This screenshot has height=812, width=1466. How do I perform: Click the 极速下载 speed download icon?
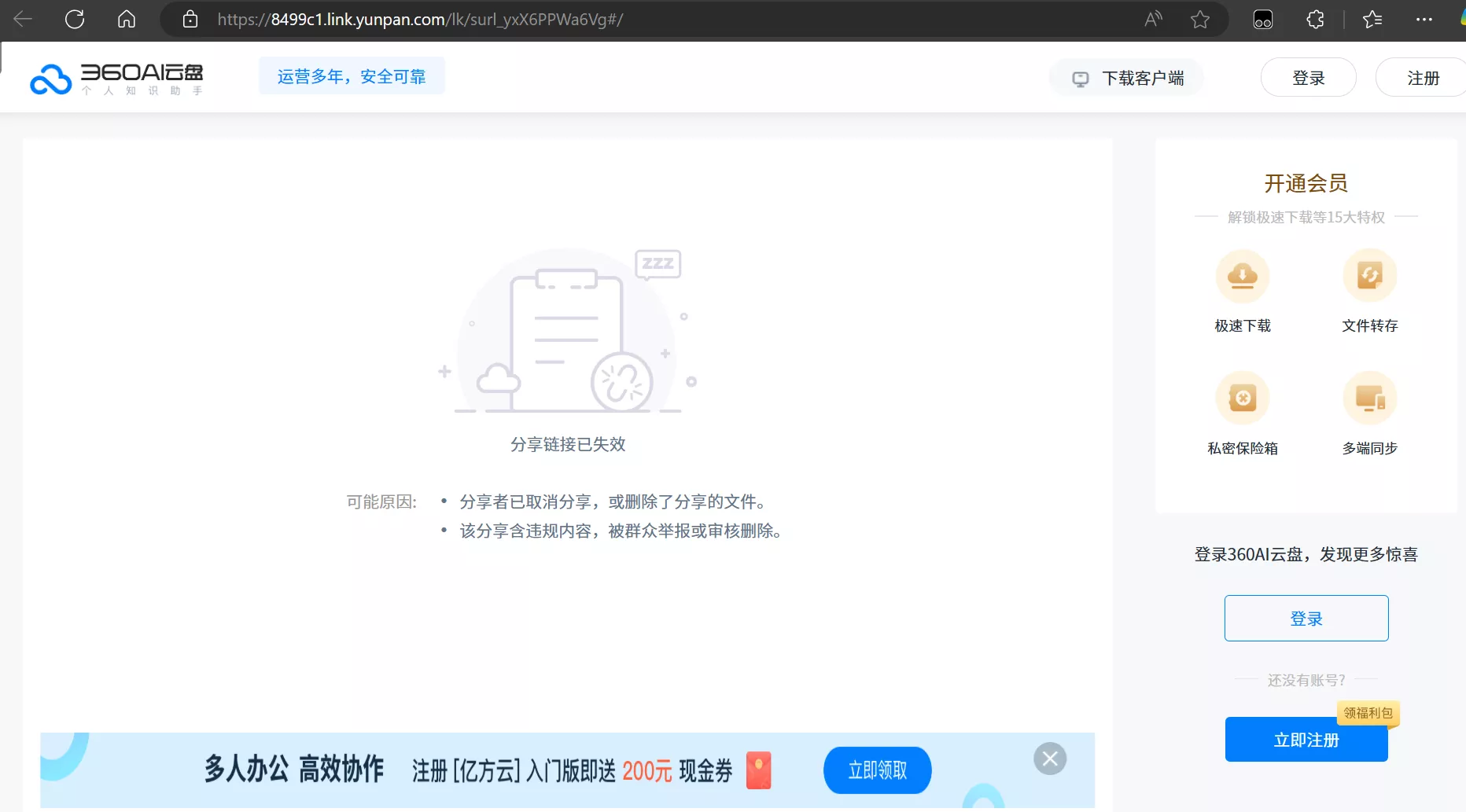point(1241,276)
